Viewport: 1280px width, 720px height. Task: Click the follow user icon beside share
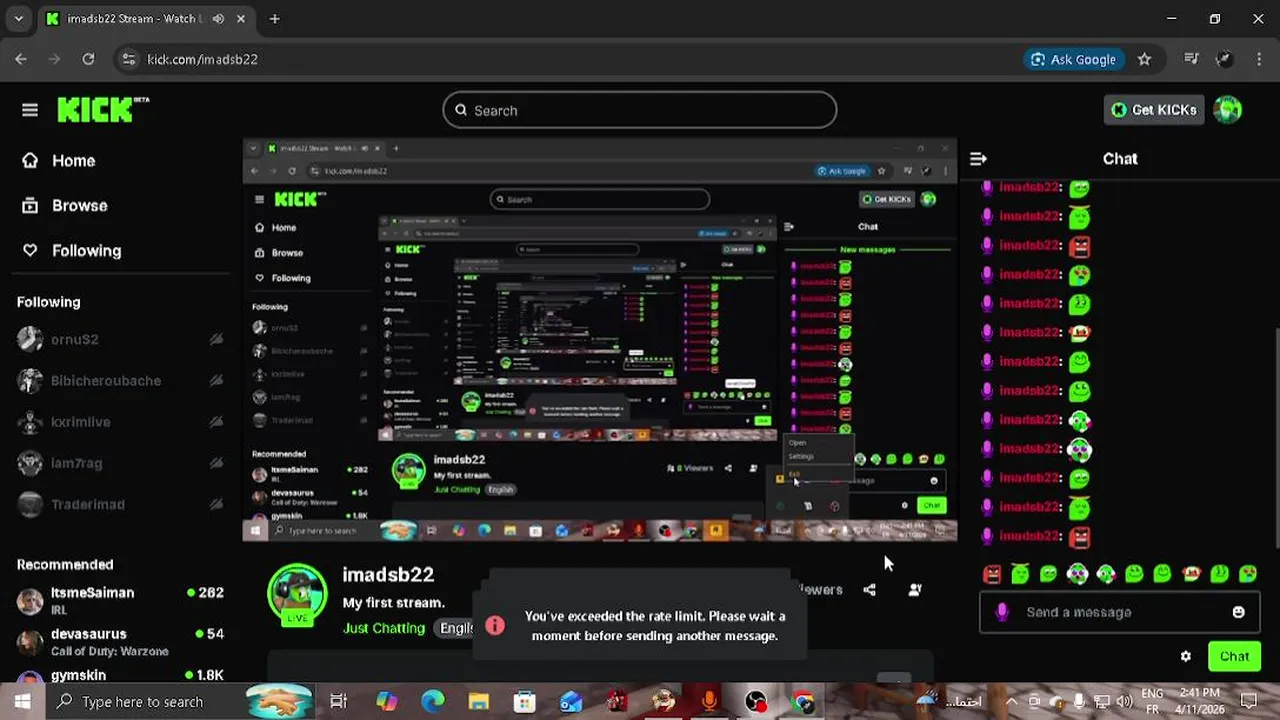point(914,590)
